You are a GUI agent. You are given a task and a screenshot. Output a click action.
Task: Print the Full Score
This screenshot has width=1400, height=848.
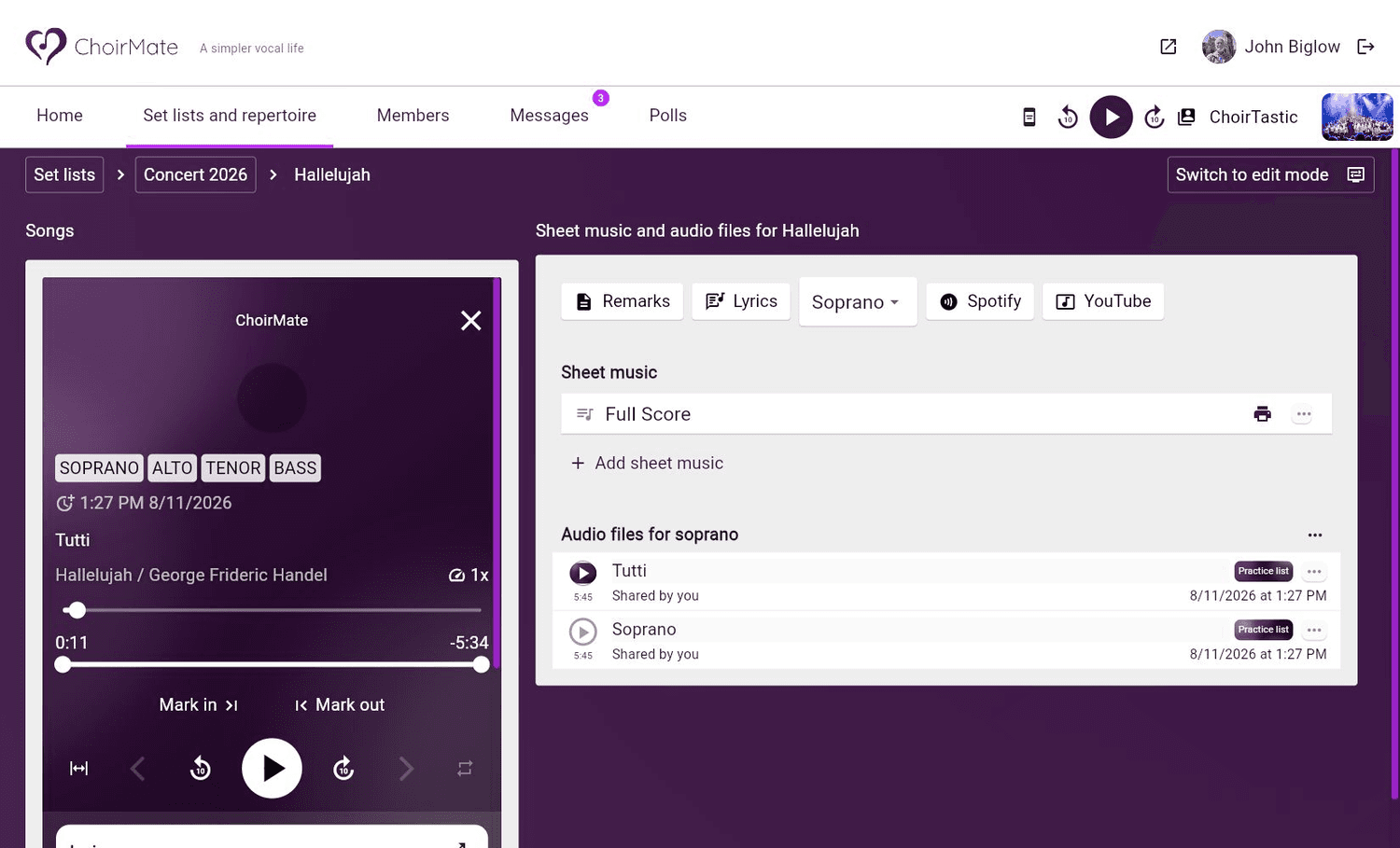1262,414
